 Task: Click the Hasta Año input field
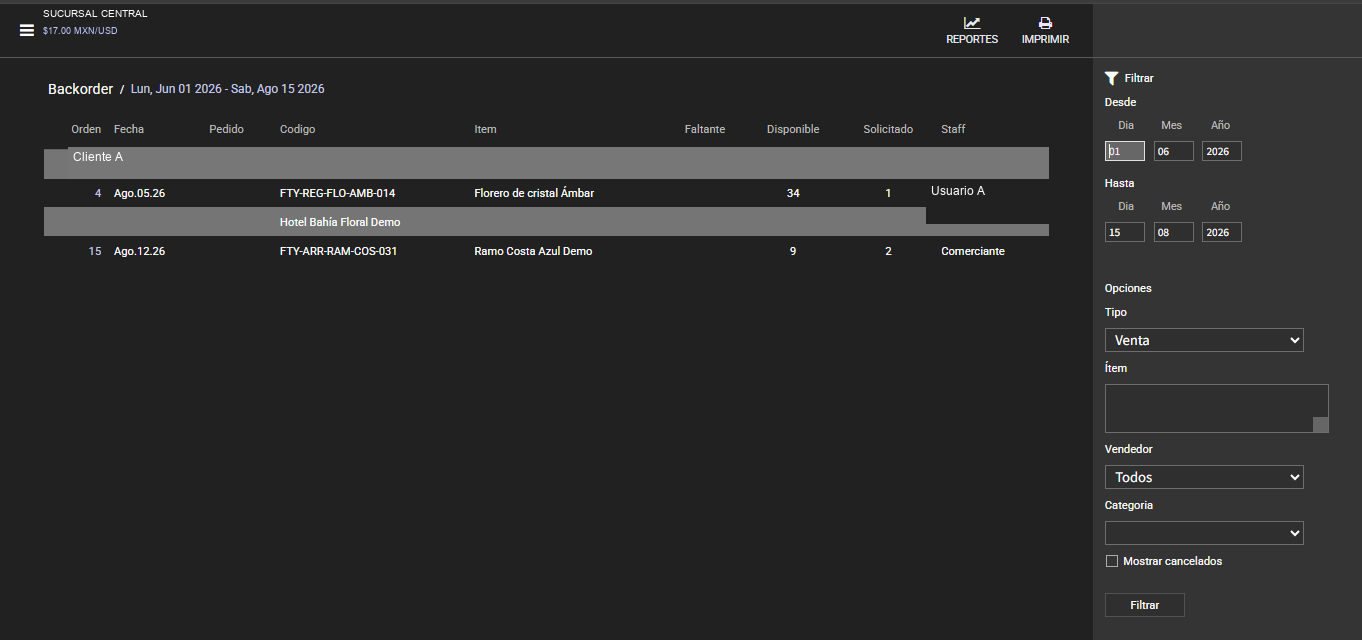[x=1222, y=232]
